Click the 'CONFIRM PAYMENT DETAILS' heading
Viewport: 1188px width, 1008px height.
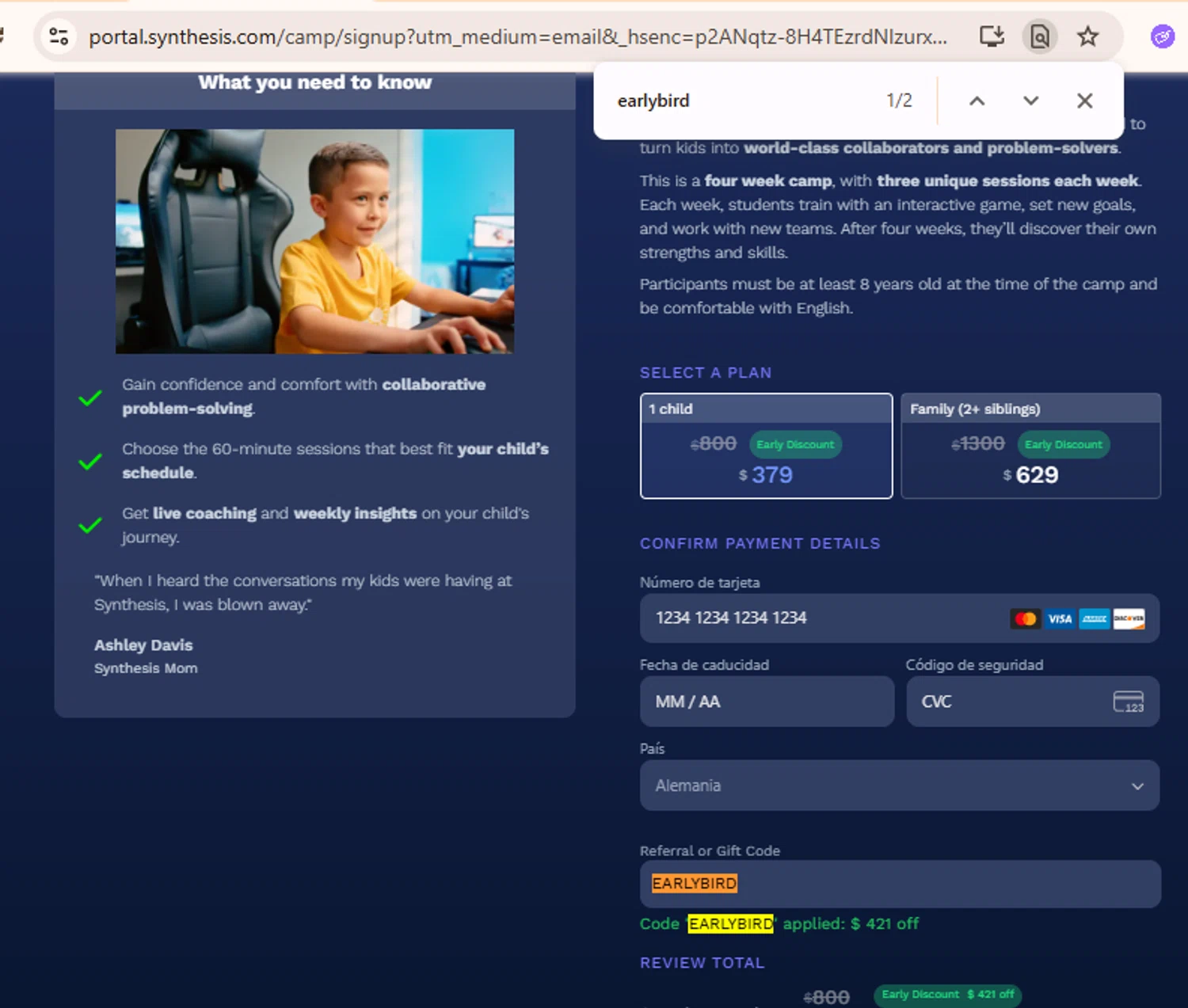pos(760,543)
